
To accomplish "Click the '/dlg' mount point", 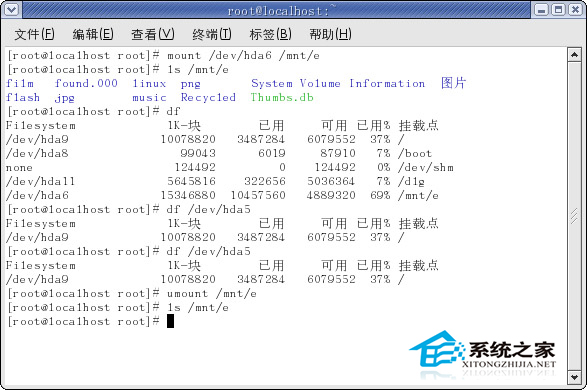I will (x=411, y=182).
